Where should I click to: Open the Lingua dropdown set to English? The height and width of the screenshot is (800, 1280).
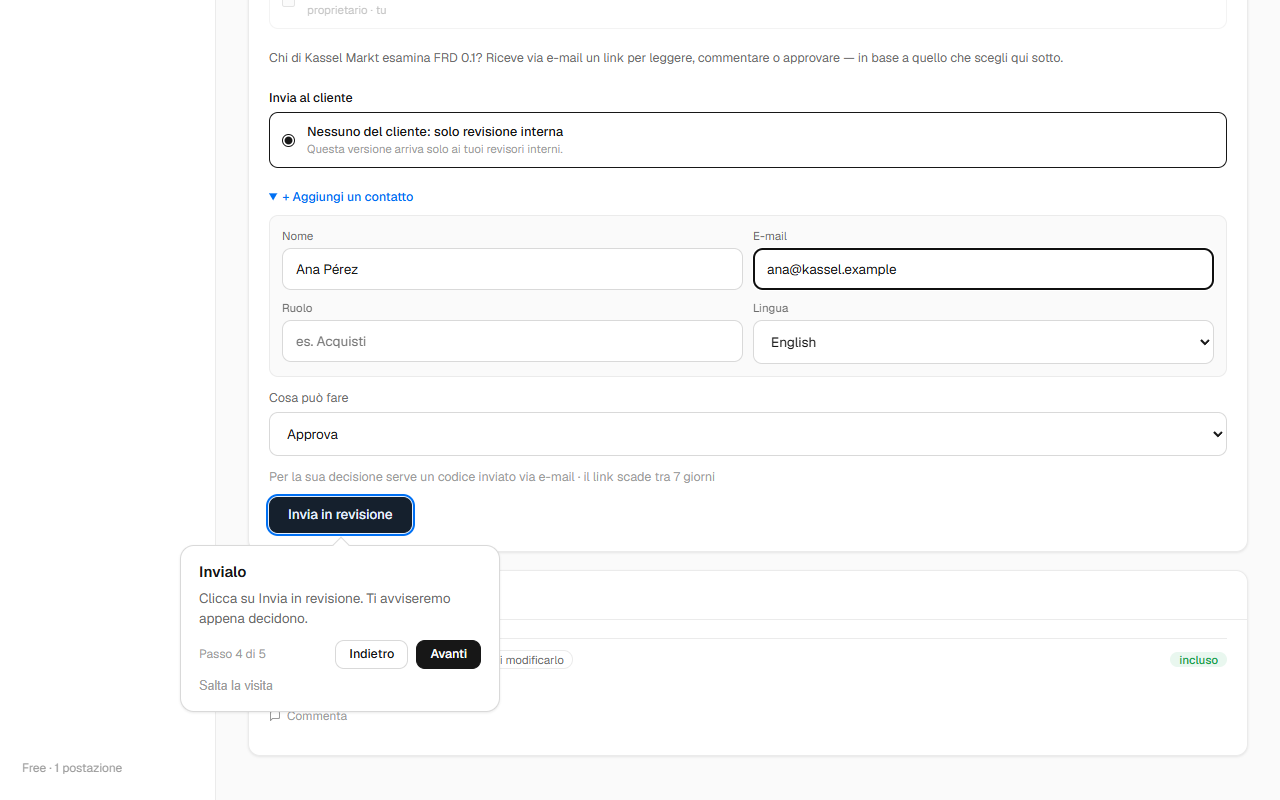(983, 342)
